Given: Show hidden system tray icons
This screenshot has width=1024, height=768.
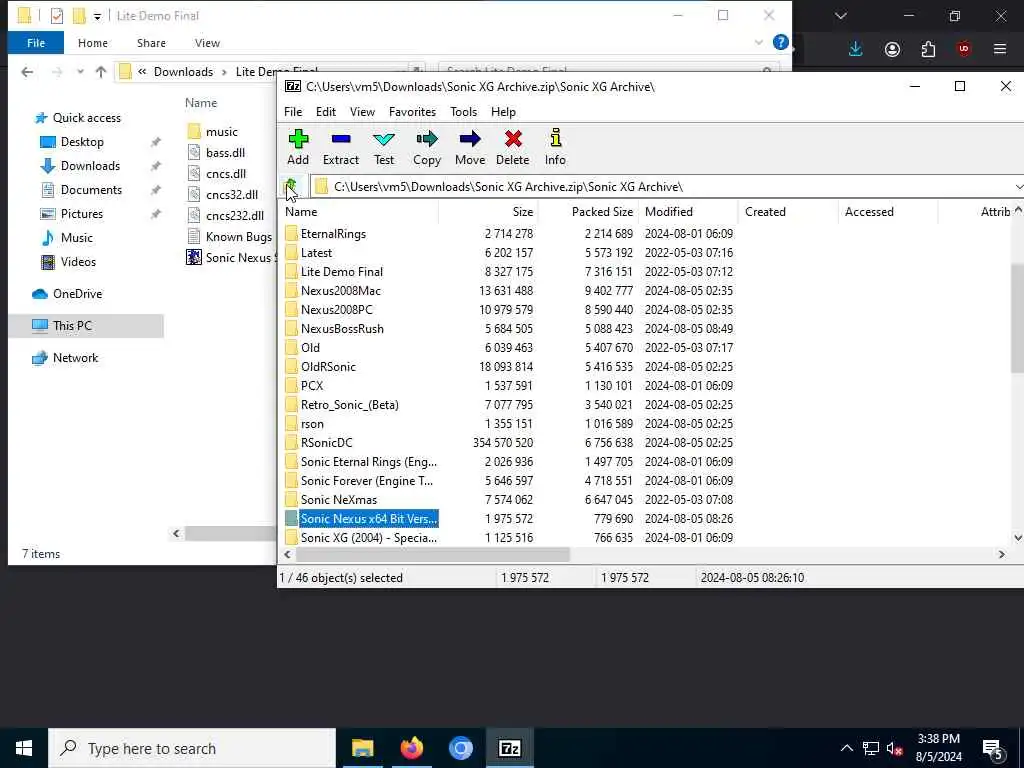Looking at the screenshot, I should click(846, 748).
